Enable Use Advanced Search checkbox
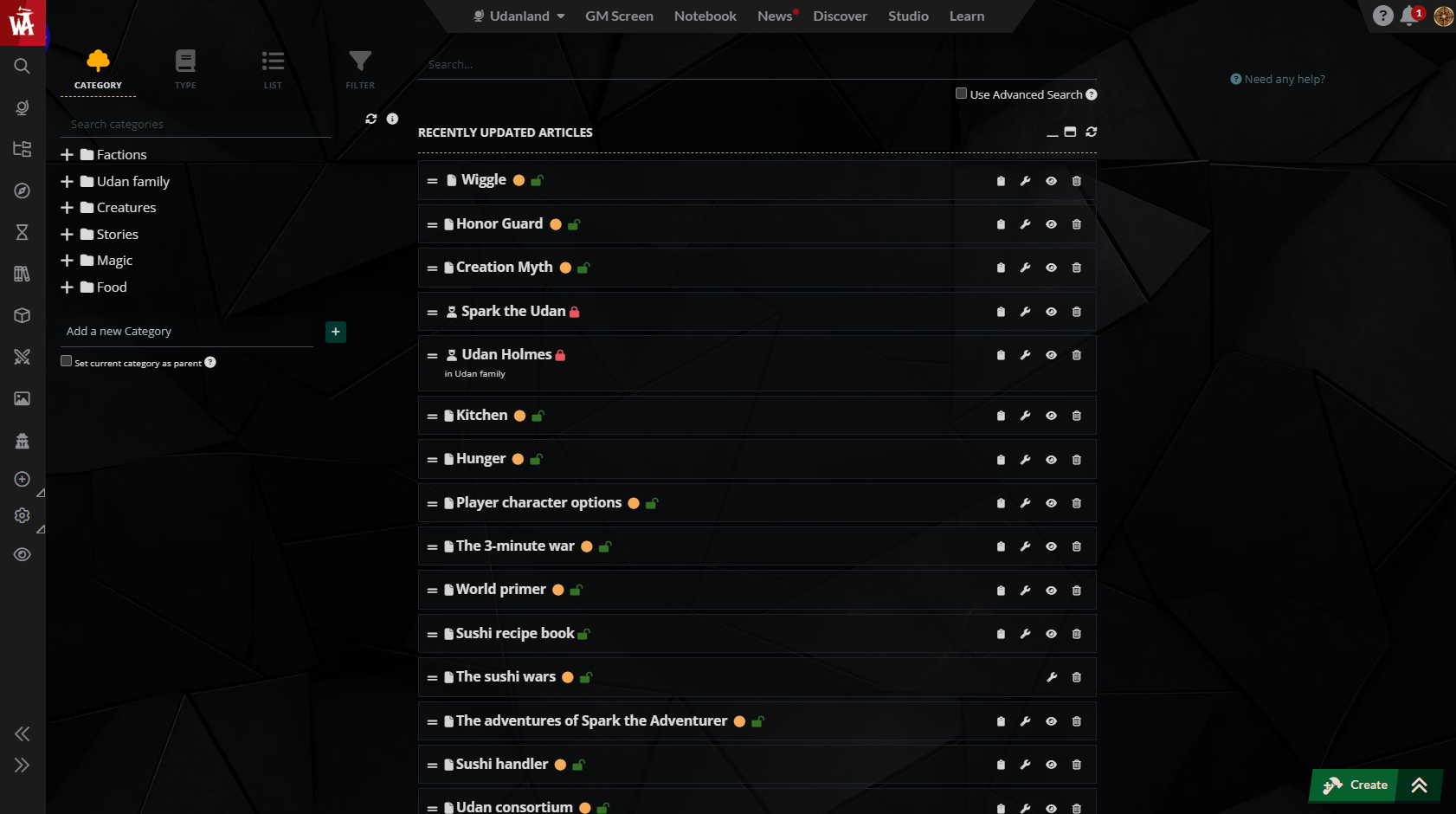1456x814 pixels. point(961,94)
